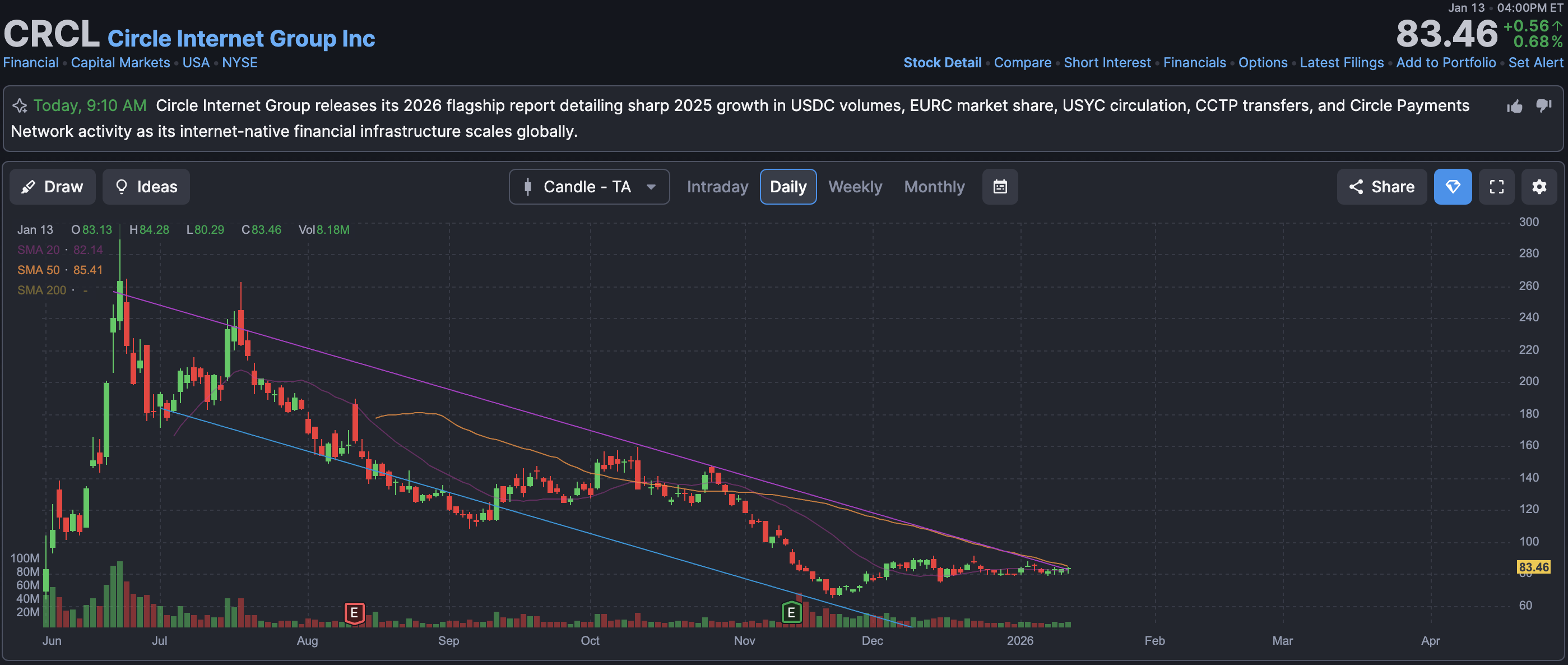Open the Ideas panel
Image resolution: width=1568 pixels, height=665 pixels.
point(146,187)
